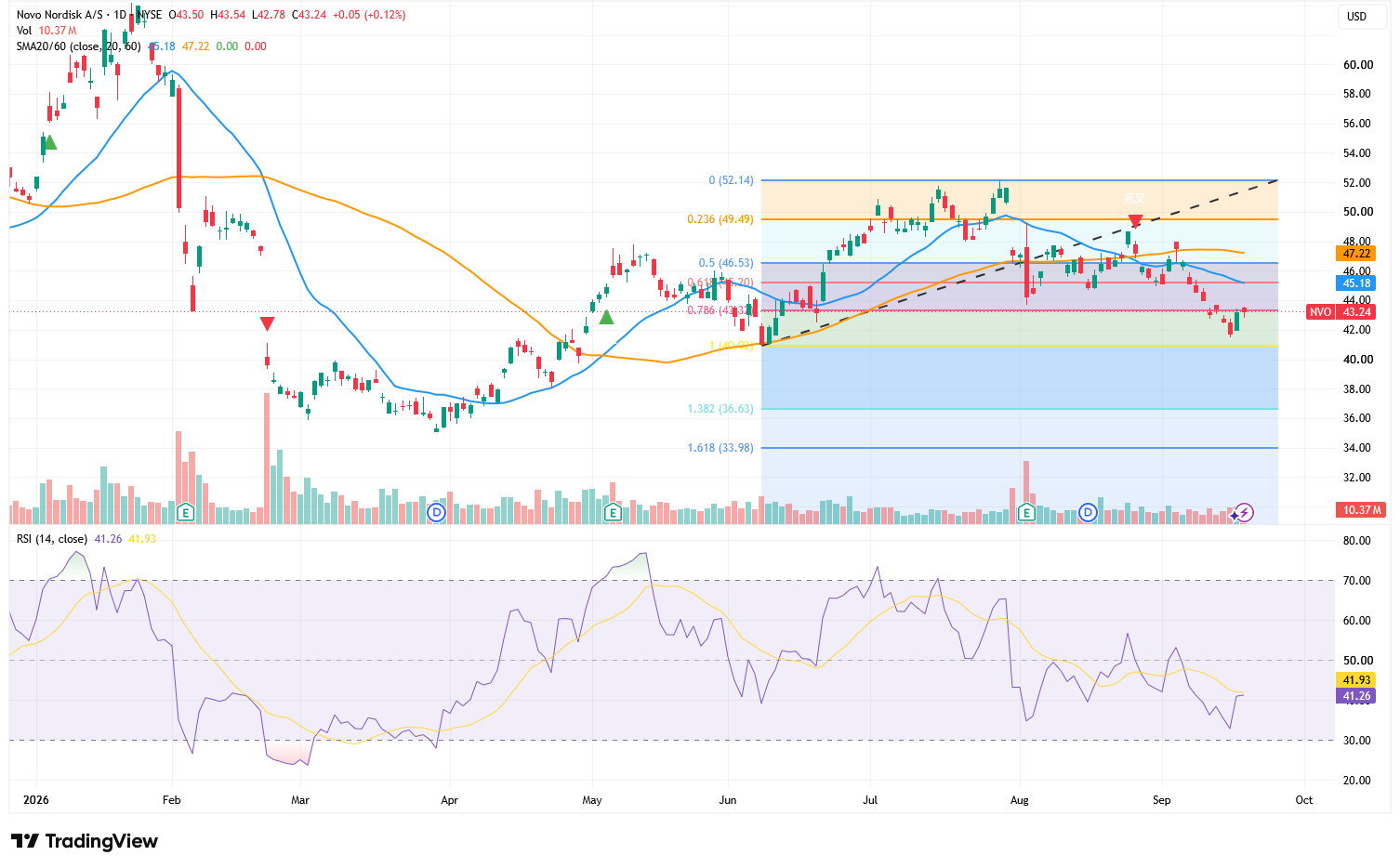Image resolution: width=1400 pixels, height=868 pixels.
Task: Click the 80.00 RSI axis label
Action: [x=1358, y=541]
